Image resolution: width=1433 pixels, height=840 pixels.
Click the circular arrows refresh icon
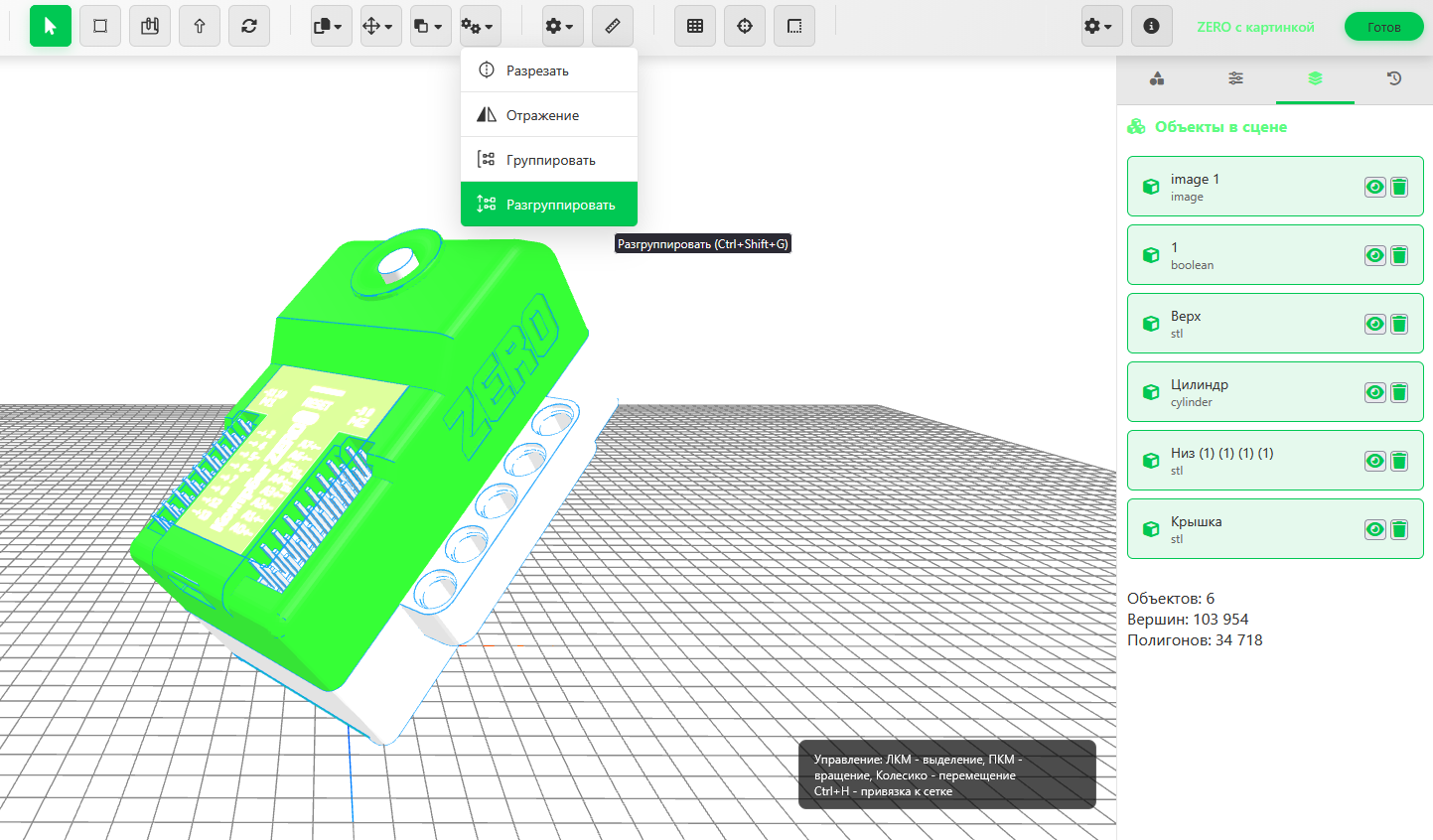(249, 26)
